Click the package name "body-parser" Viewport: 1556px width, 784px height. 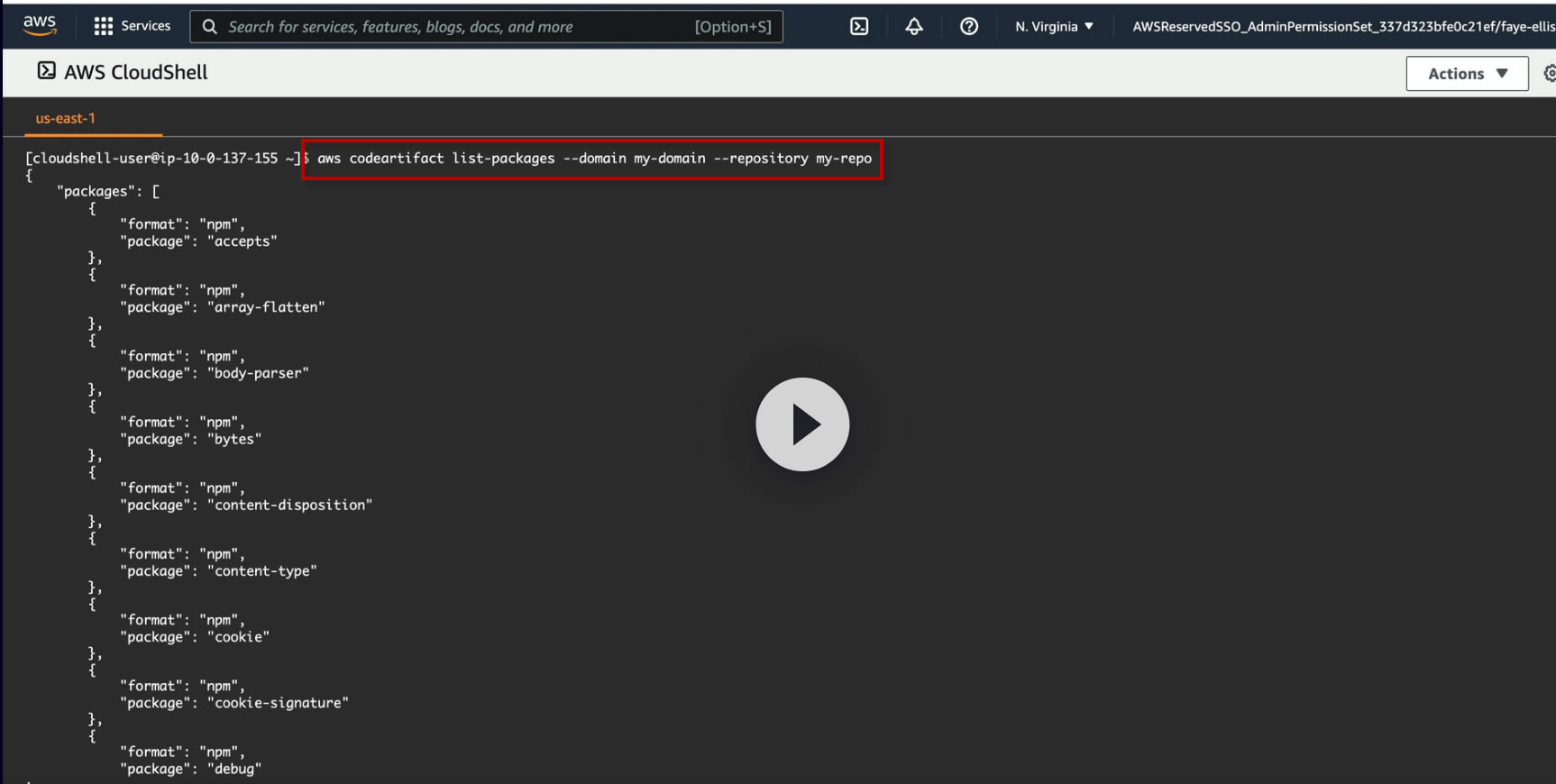coord(258,373)
